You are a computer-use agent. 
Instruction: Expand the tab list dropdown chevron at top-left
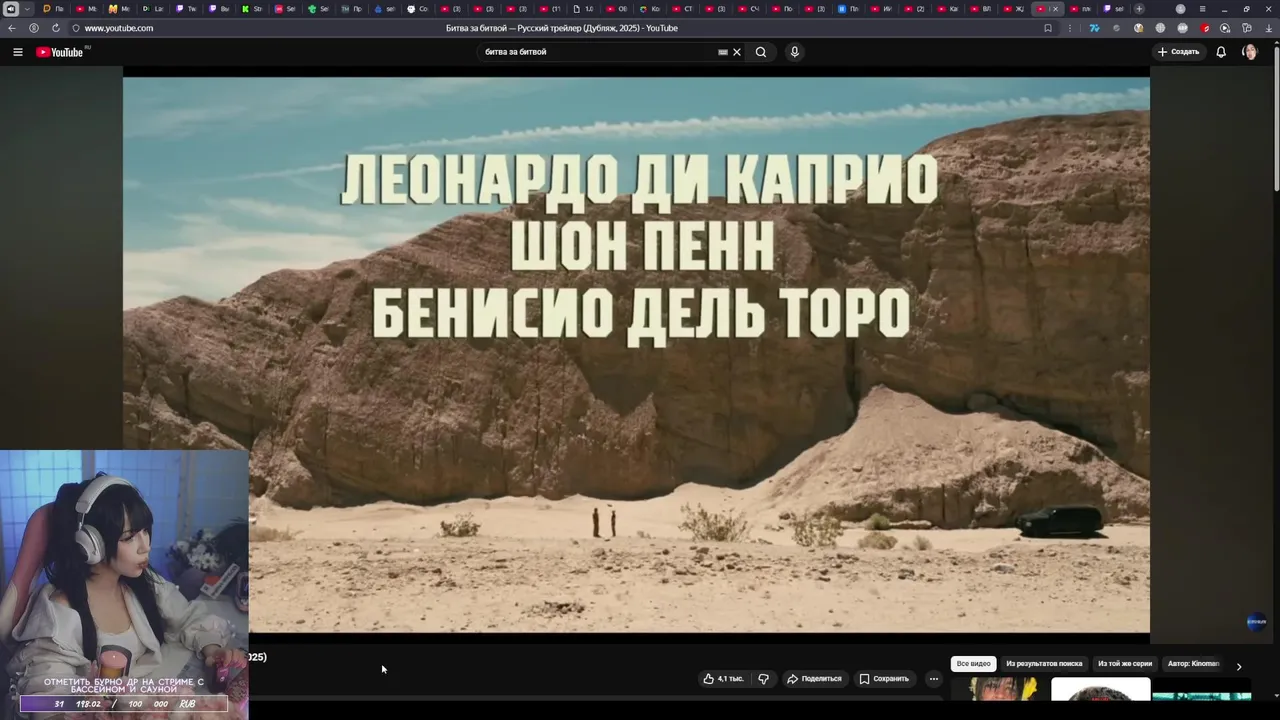(x=27, y=9)
